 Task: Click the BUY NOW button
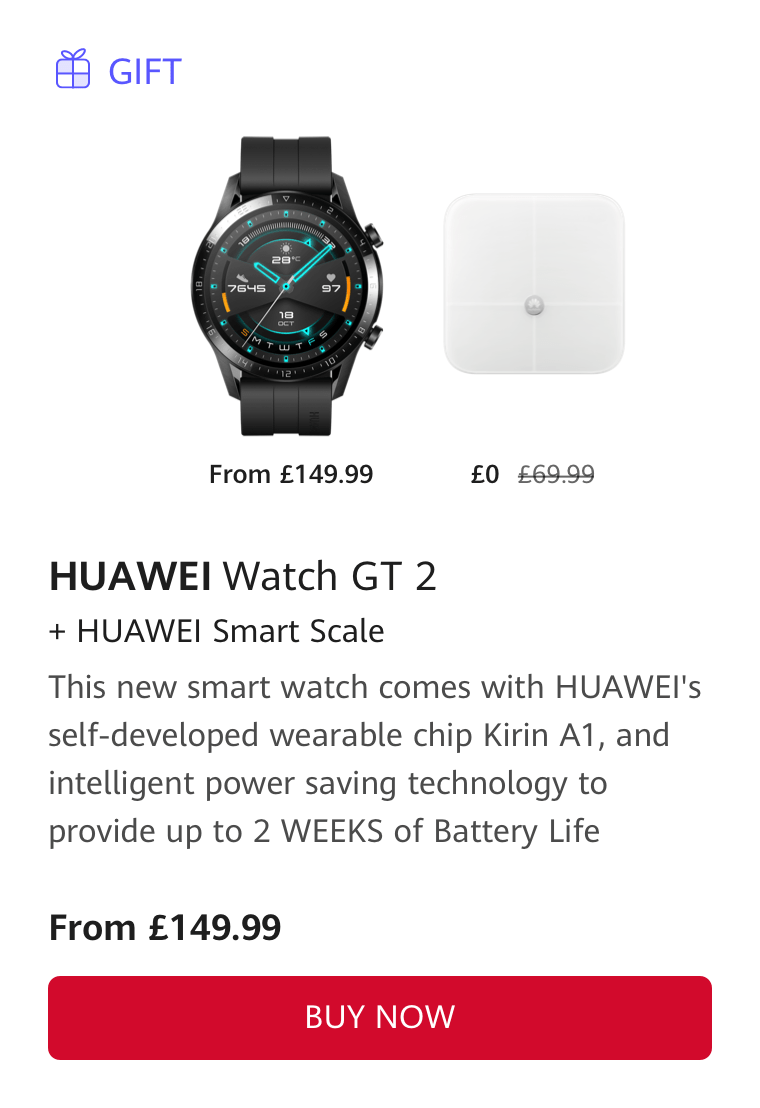(380, 1018)
